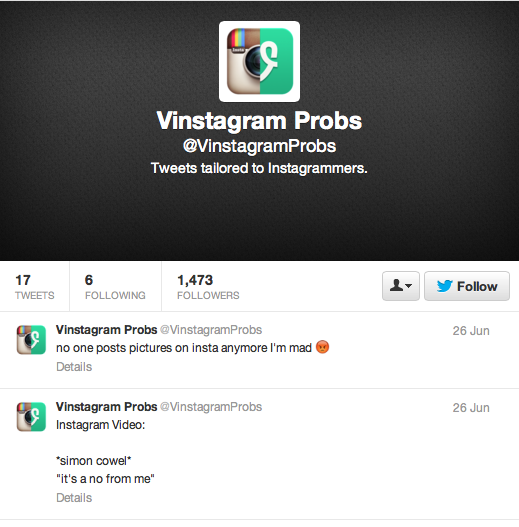Image resolution: width=519 pixels, height=527 pixels.
Task: Click avatar of the 'Instagram Video' tweet
Action: (31, 417)
